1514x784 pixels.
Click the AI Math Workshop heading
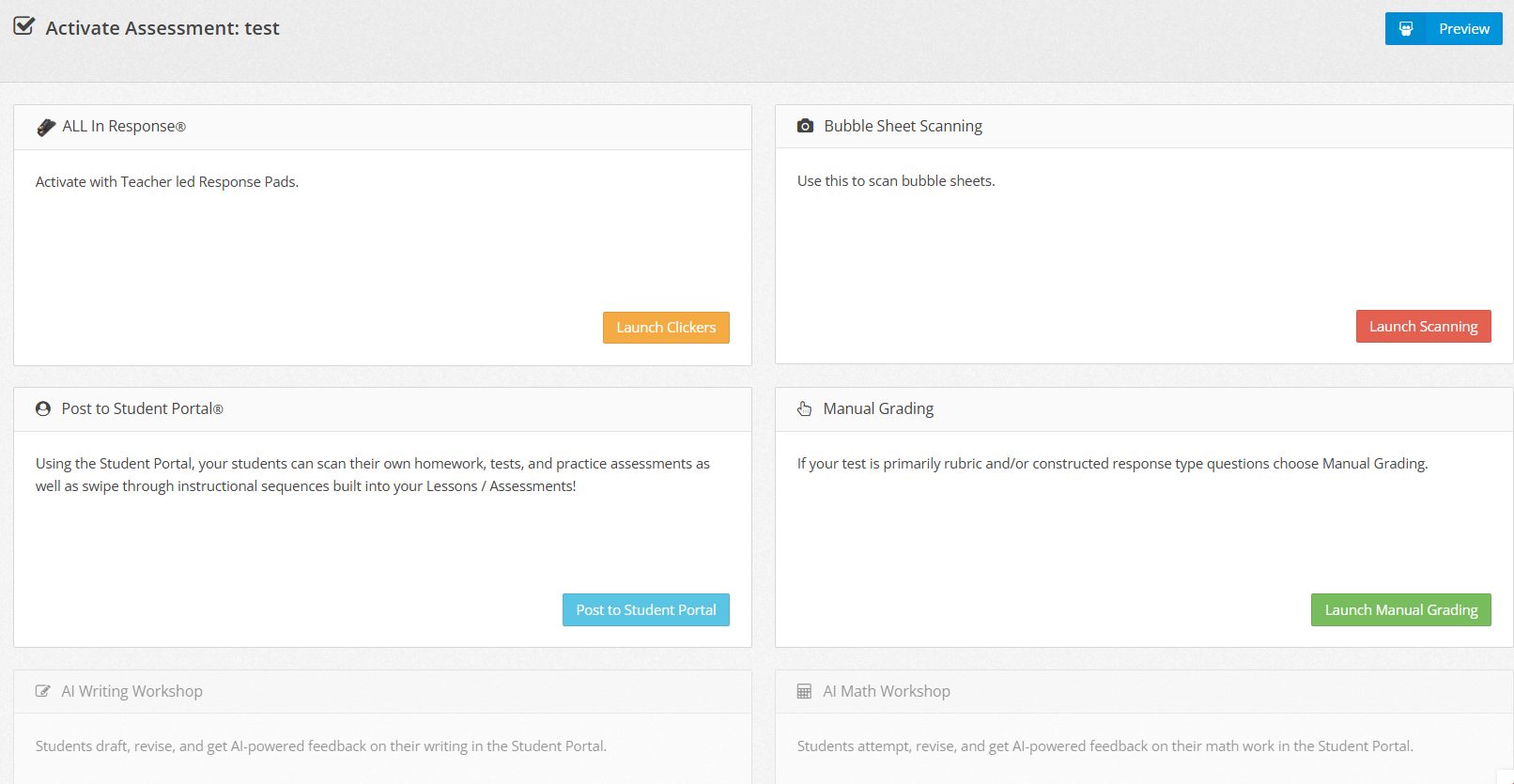pos(887,691)
